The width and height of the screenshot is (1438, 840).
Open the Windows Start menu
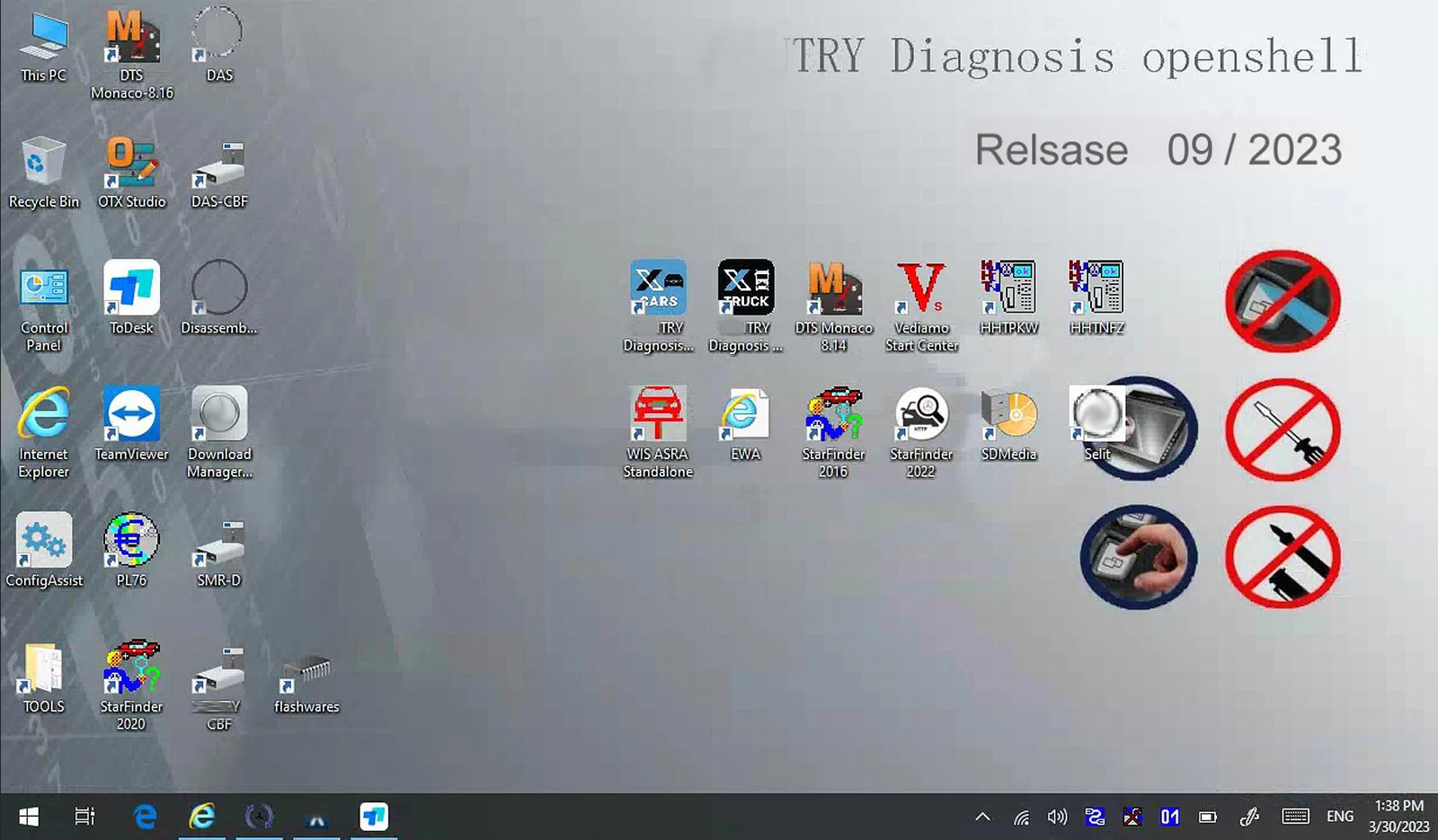[x=29, y=817]
